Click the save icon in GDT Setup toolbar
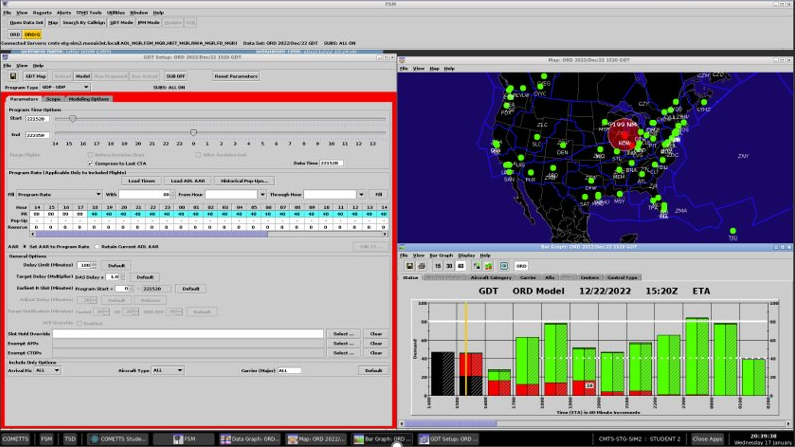The height and width of the screenshot is (447, 795). pos(13,76)
